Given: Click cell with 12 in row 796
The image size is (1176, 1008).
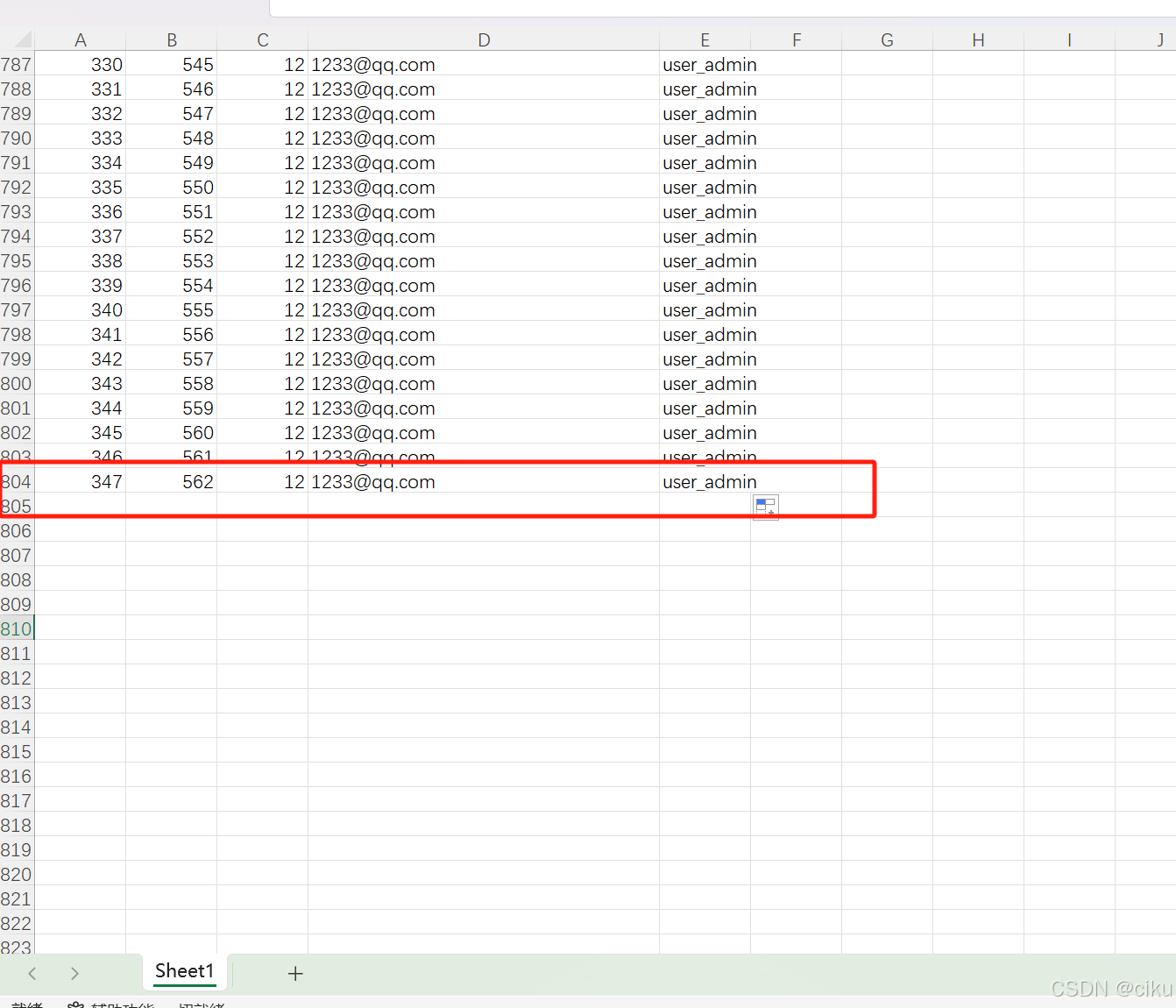Looking at the screenshot, I should tap(263, 286).
